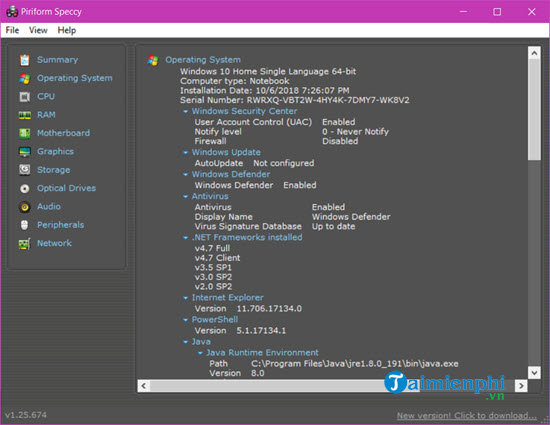This screenshot has width=550, height=425.
Task: Collapse the Antivirus node
Action: tap(186, 197)
